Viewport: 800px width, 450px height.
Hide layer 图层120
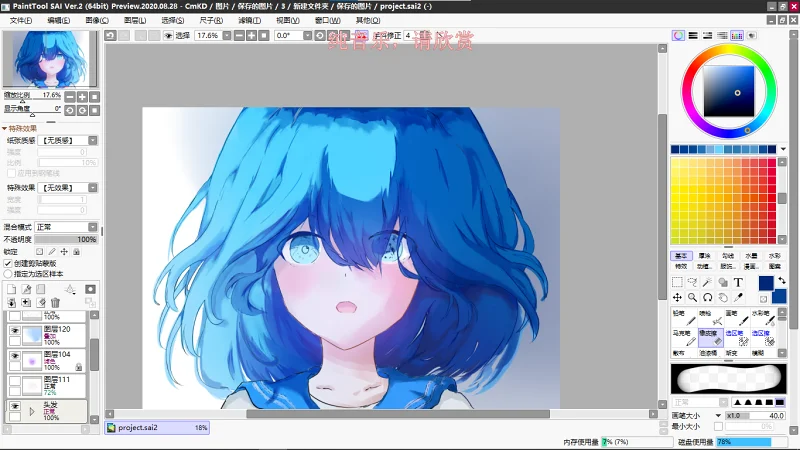tap(15, 331)
